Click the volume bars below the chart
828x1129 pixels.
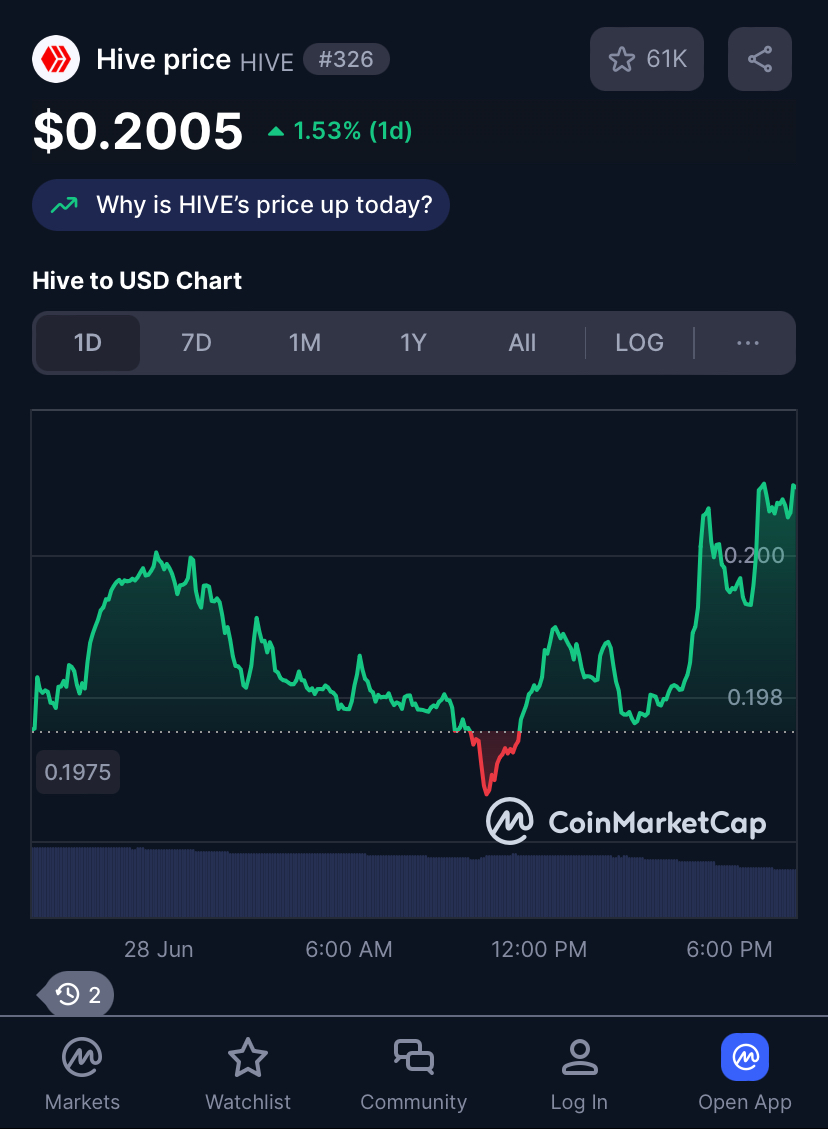click(414, 883)
